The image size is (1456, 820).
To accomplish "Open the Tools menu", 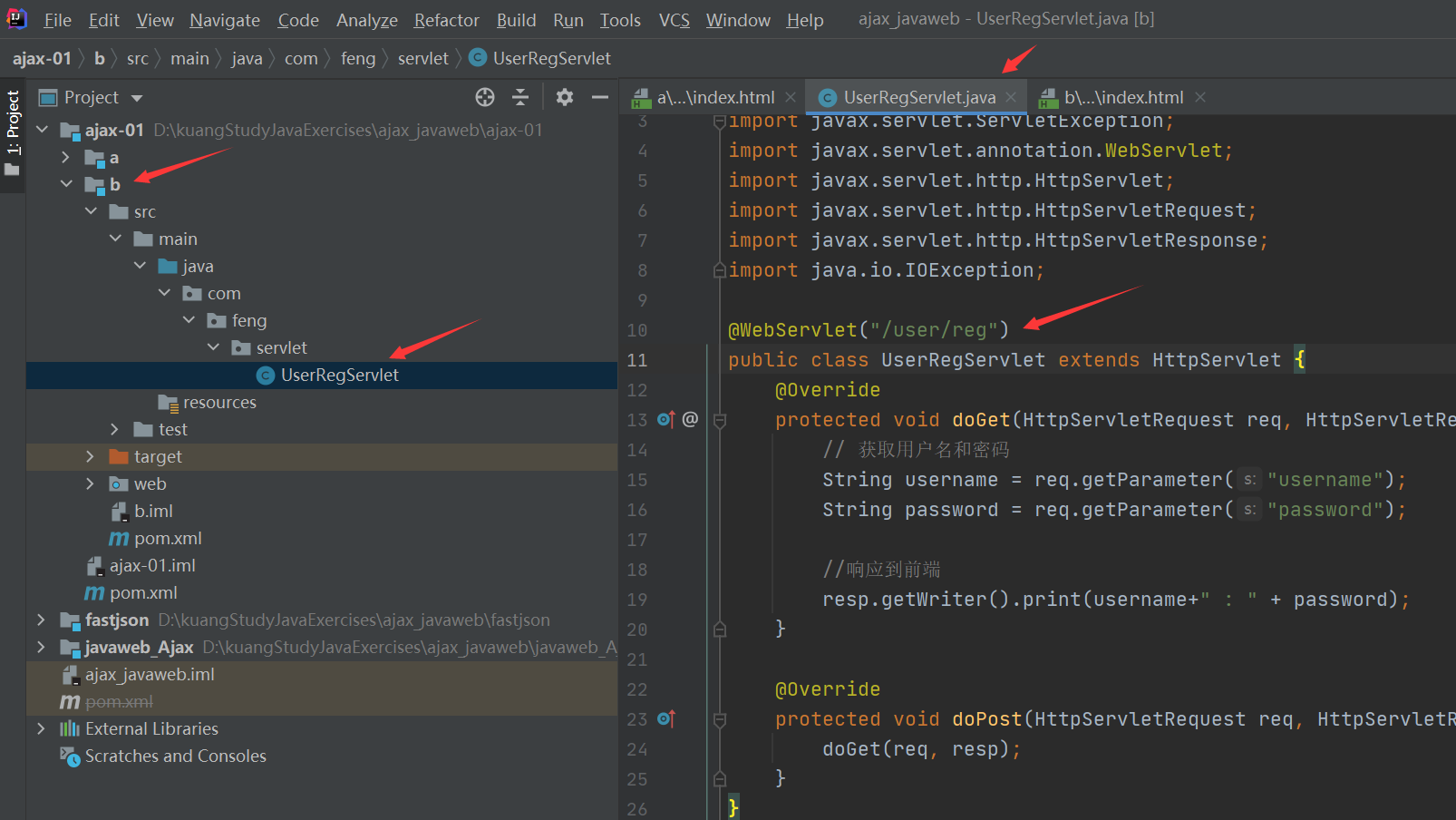I will [x=620, y=20].
